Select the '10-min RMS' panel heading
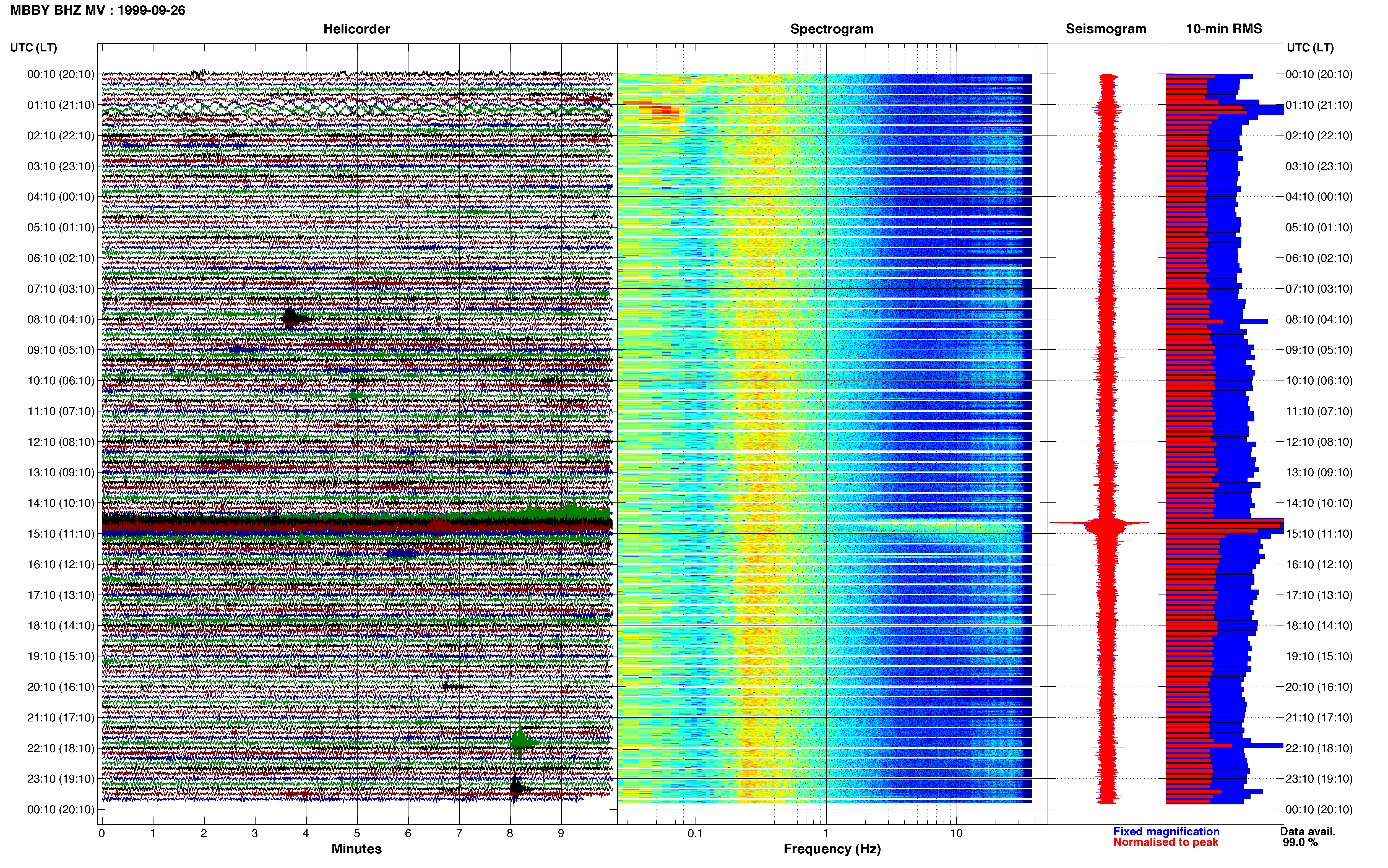 pos(1224,29)
